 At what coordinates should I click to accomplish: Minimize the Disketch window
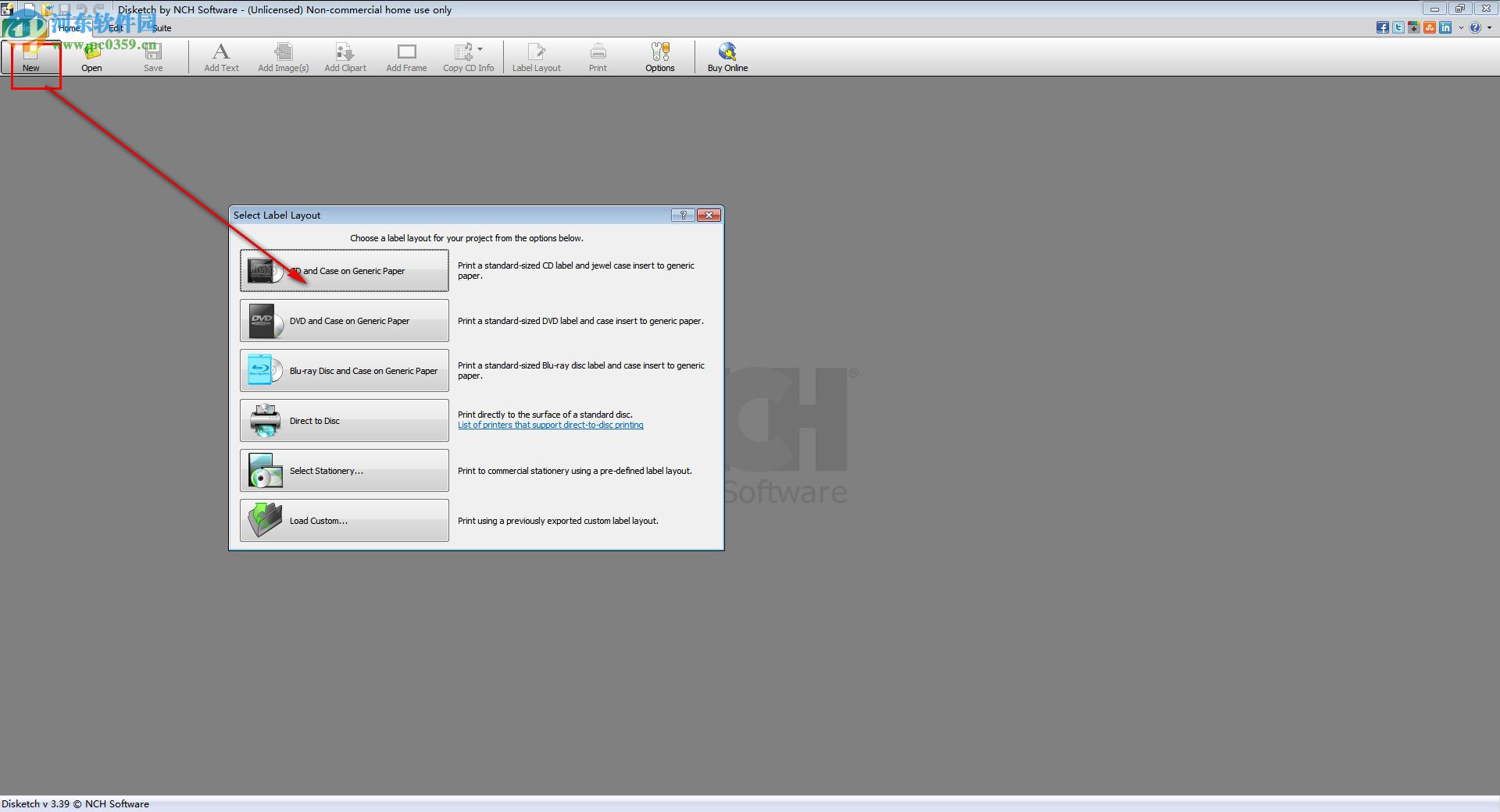(x=1434, y=9)
